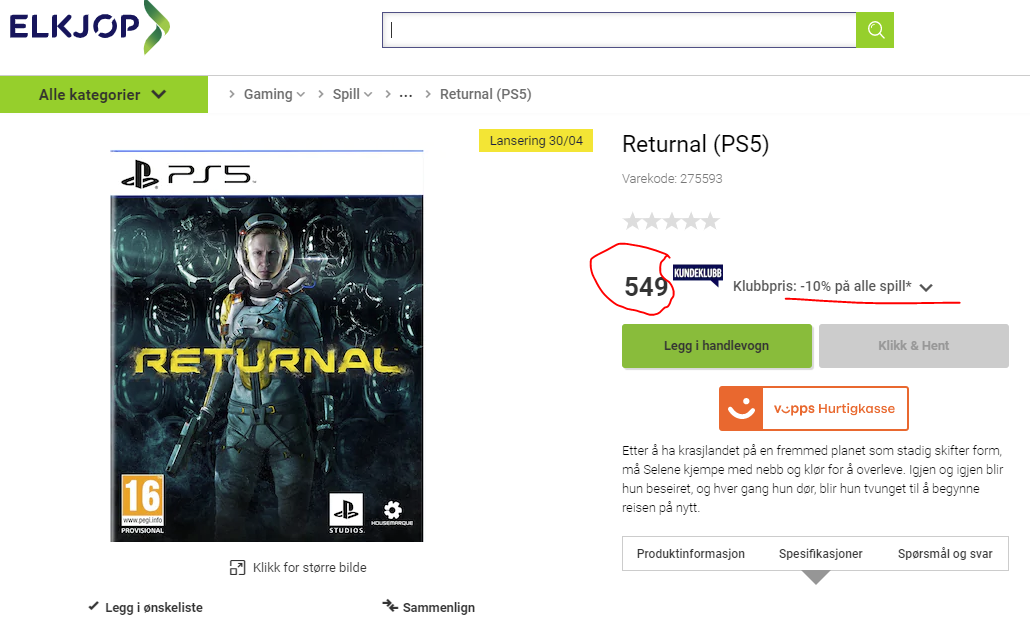
Task: Open the Spørsmål og svar tab
Action: (x=945, y=553)
